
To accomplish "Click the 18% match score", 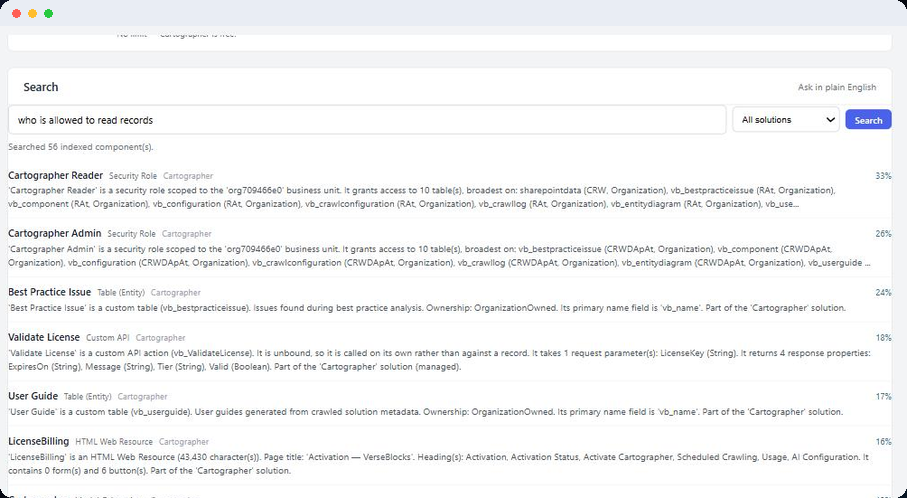I will click(x=883, y=338).
